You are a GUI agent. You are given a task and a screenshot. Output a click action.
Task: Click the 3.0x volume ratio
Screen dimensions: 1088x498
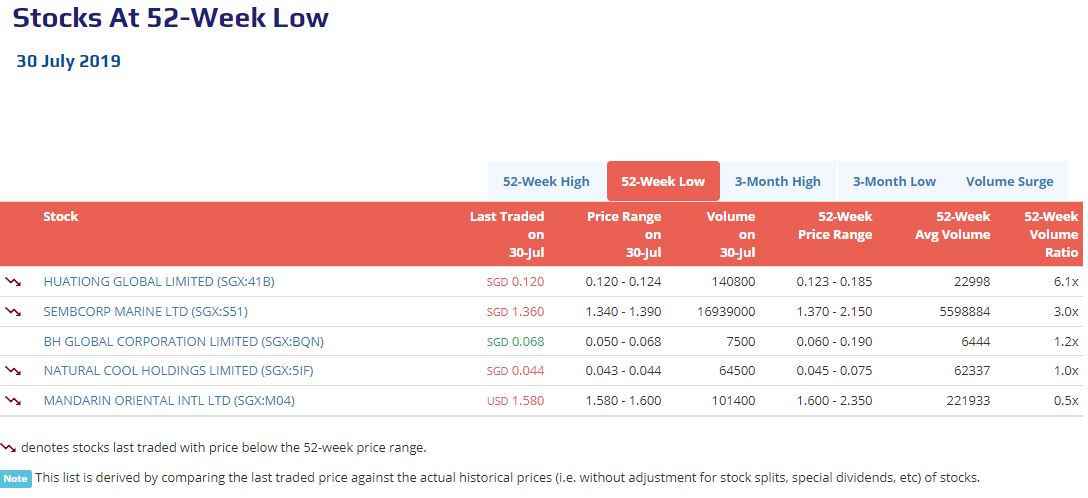point(1067,311)
